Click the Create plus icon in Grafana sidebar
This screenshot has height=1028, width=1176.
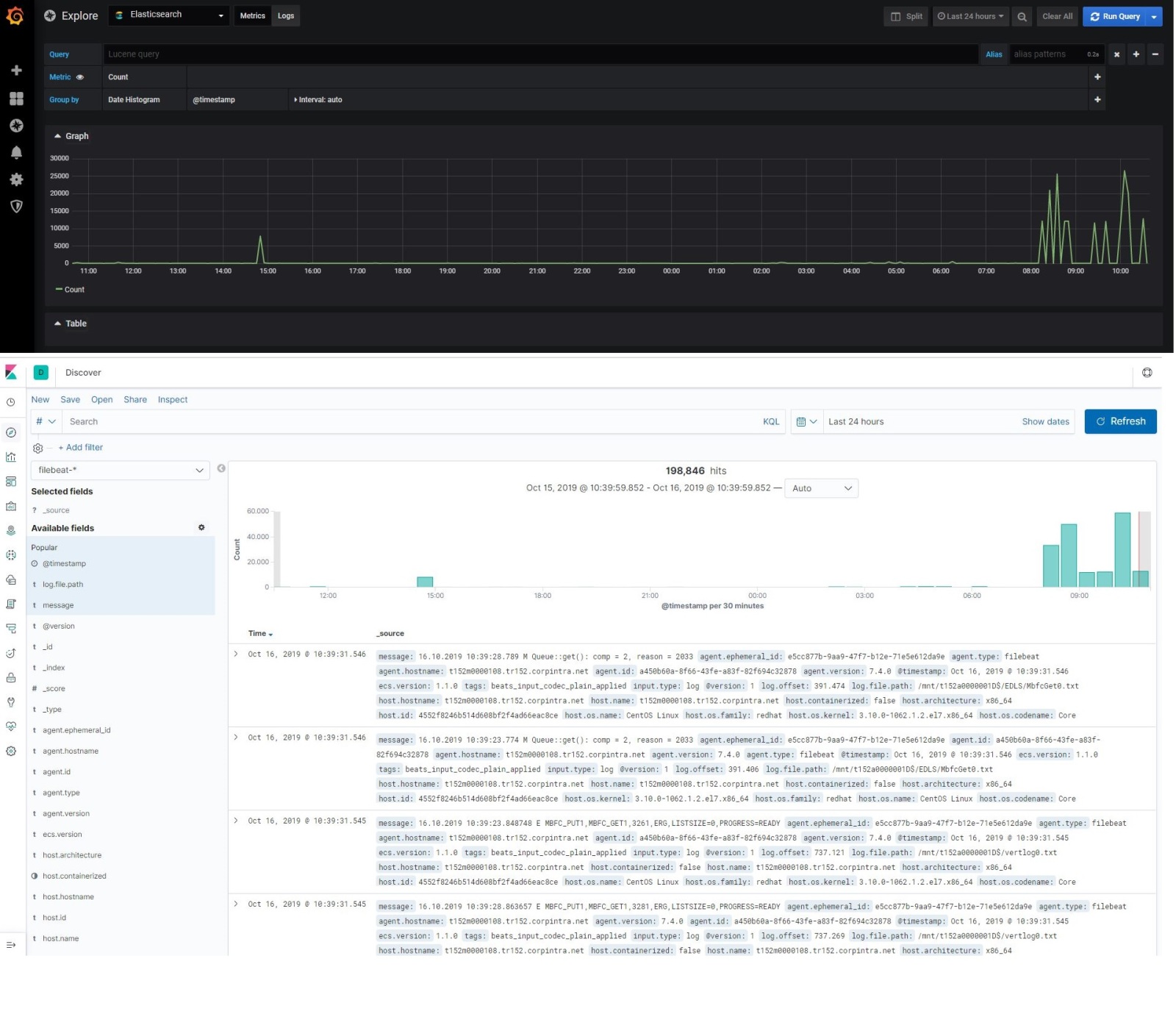(16, 70)
